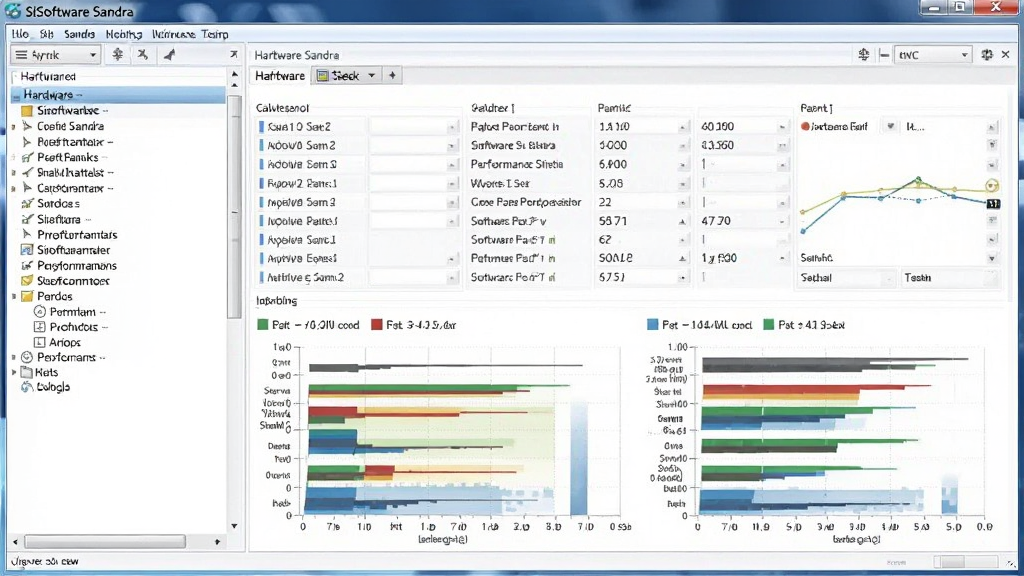Select the Perfonnamans tree item
The width and height of the screenshot is (1024, 576).
77,266
